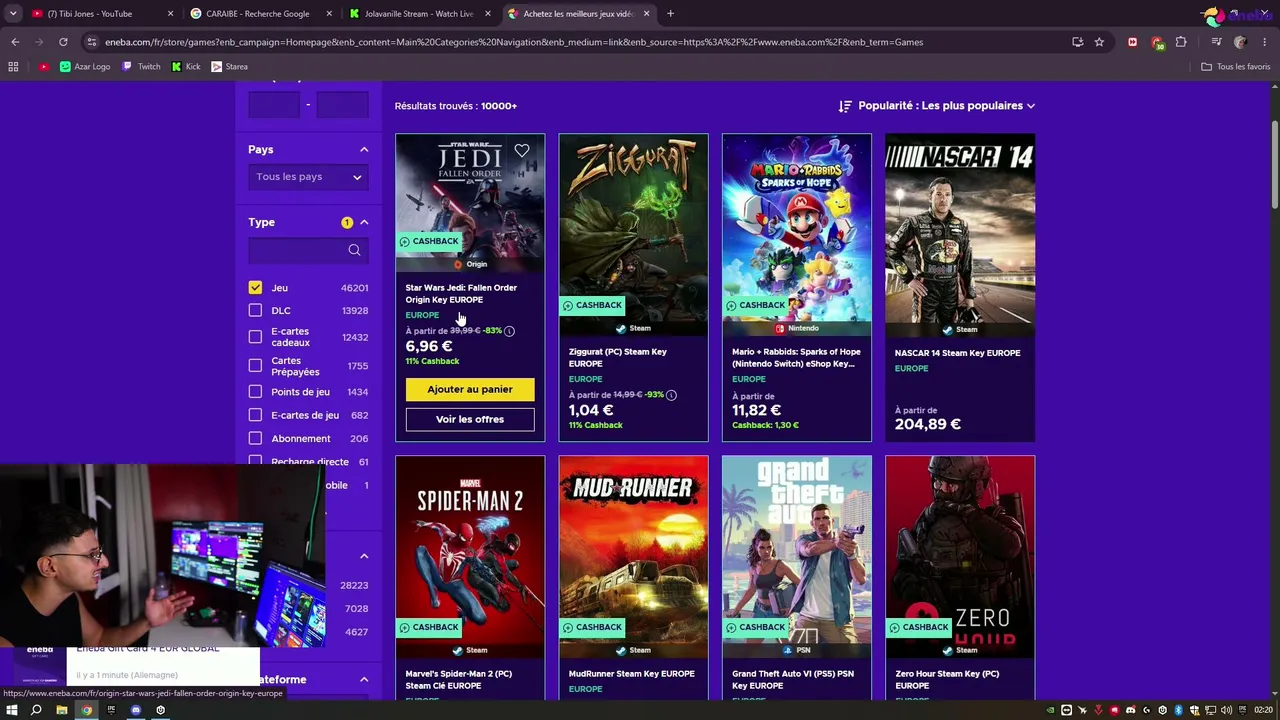Image resolution: width=1280 pixels, height=720 pixels.
Task: Click the Type filter search field
Action: point(308,250)
